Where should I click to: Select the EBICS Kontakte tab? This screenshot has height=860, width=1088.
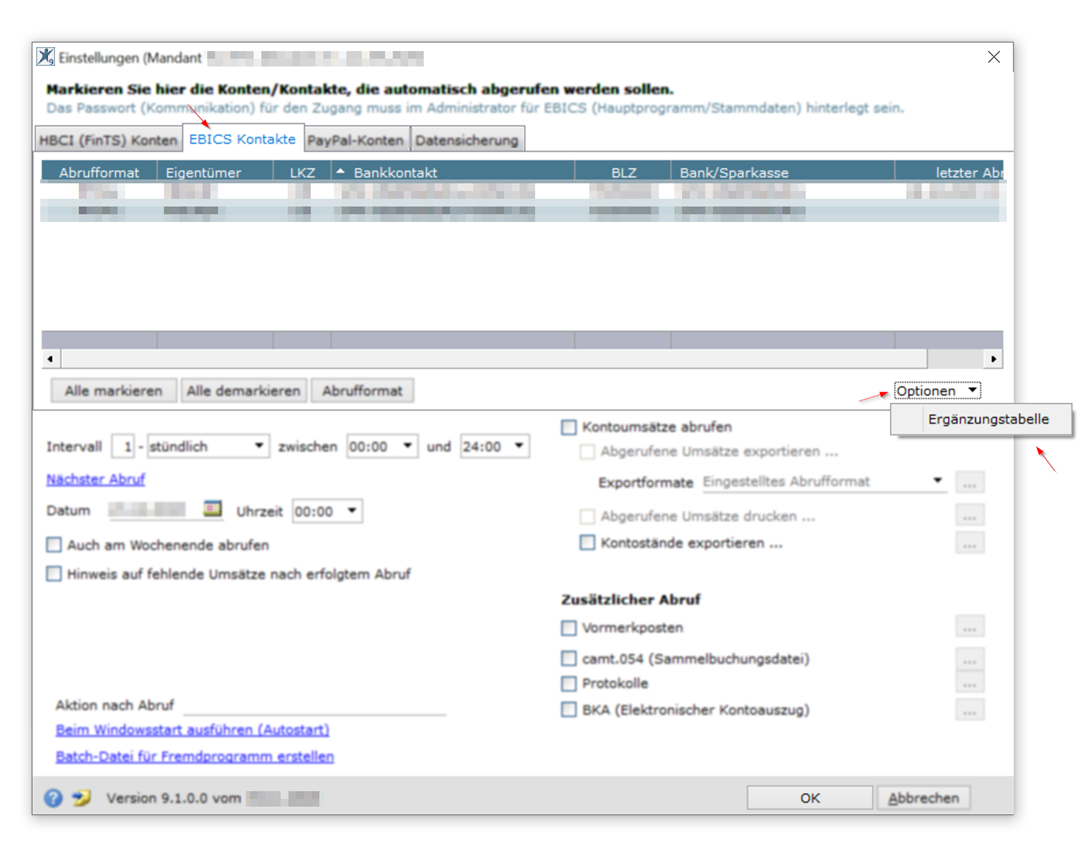242,139
